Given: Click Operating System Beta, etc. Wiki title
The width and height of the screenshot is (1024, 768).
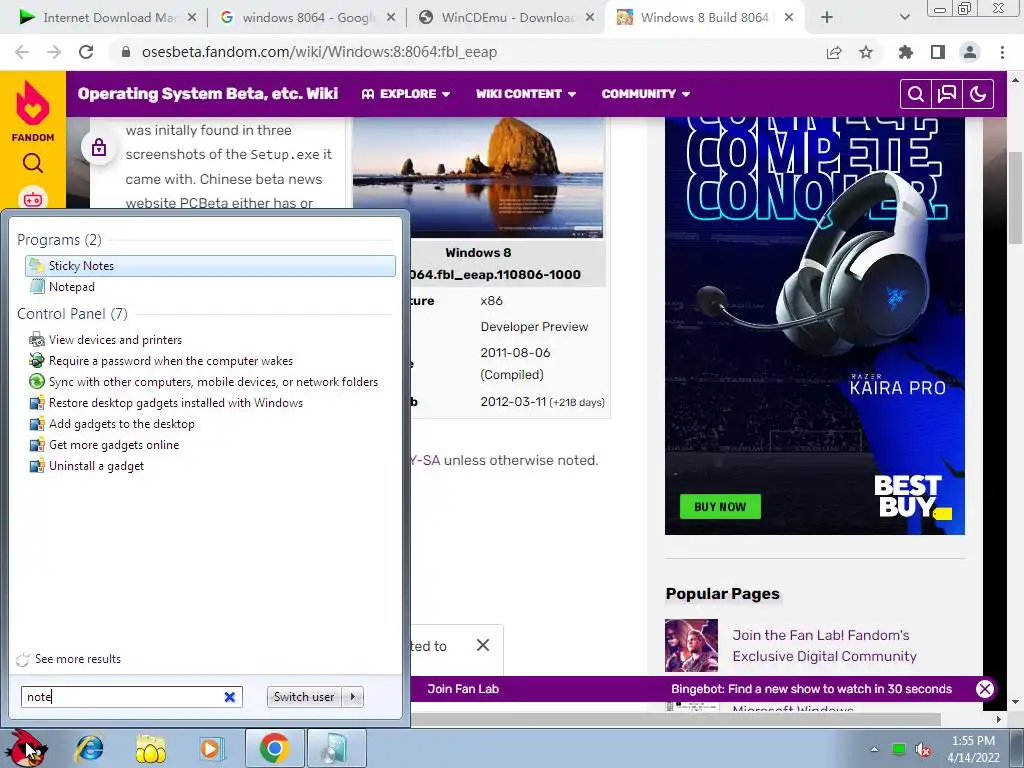Looking at the screenshot, I should 208,93.
